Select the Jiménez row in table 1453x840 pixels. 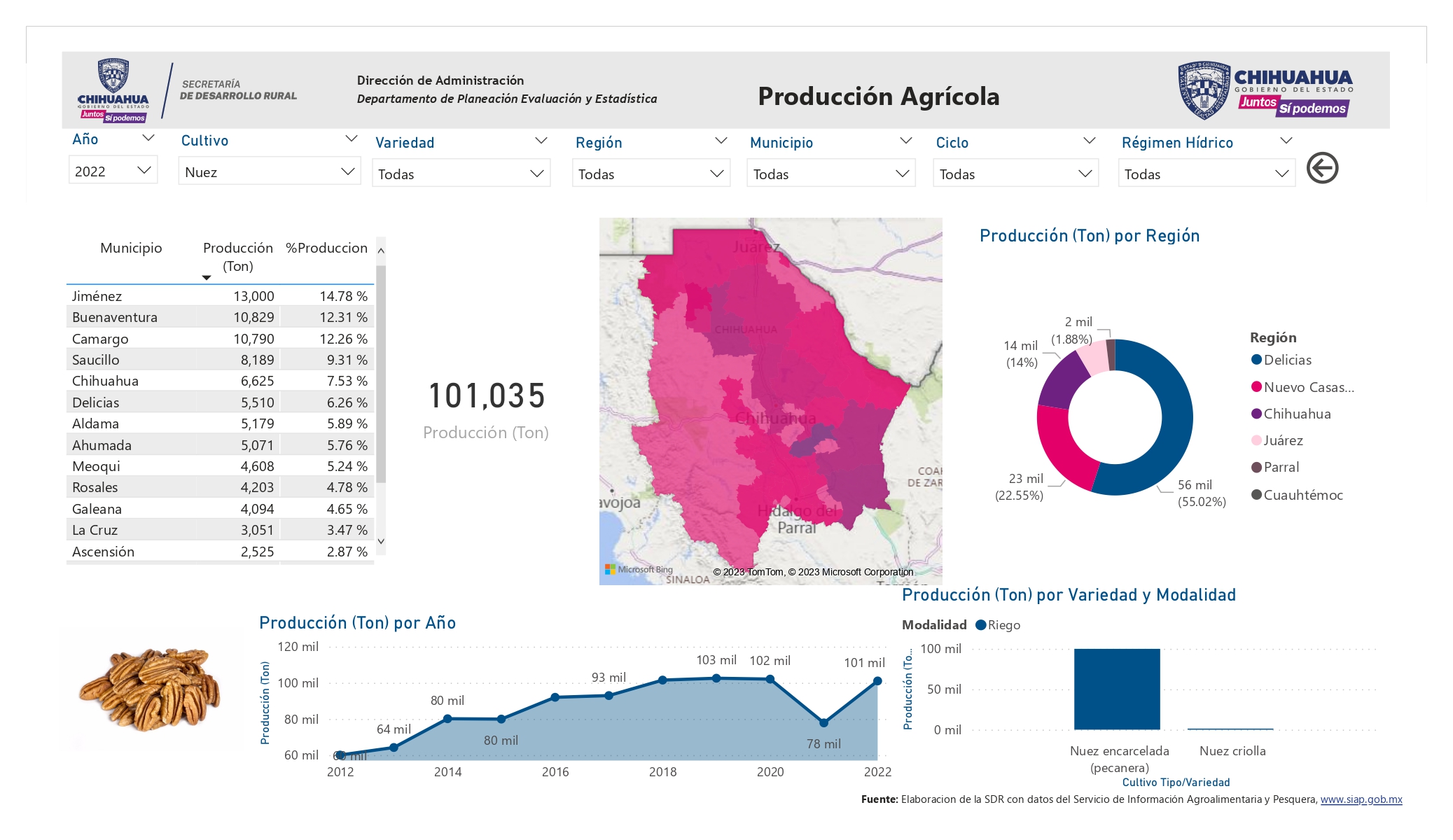coord(221,296)
